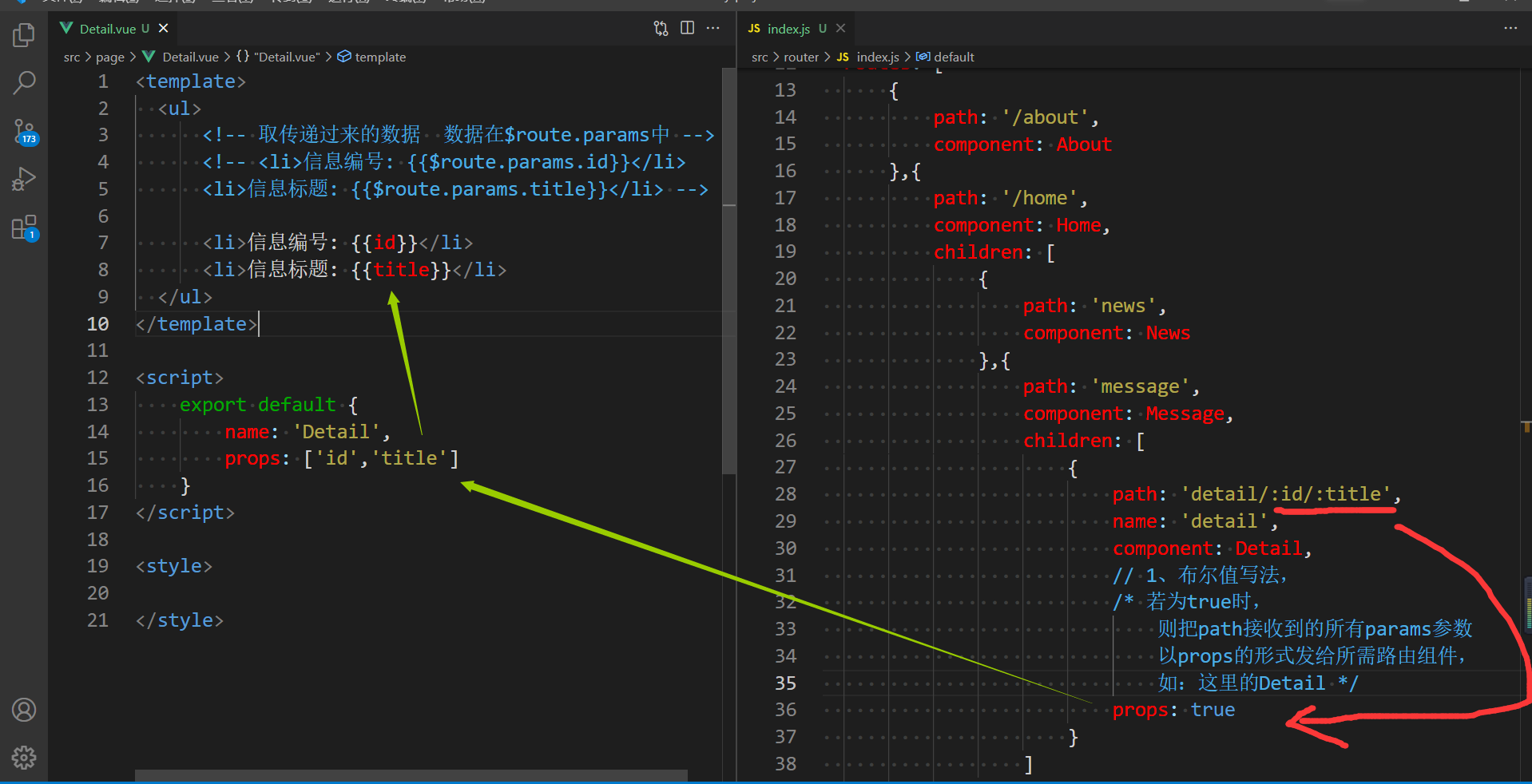1532x784 pixels.
Task: Click the index.js overview ruler scrollbar
Action: pos(1526,423)
